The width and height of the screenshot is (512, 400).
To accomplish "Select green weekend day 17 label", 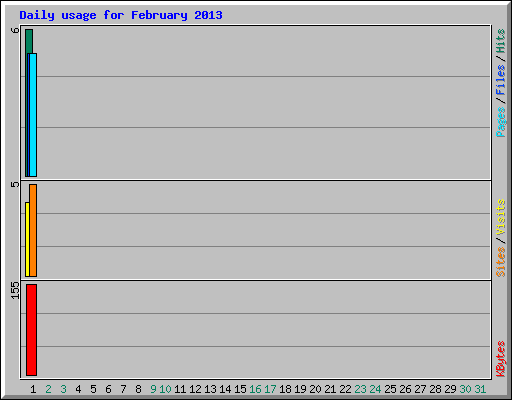I will [x=270, y=389].
